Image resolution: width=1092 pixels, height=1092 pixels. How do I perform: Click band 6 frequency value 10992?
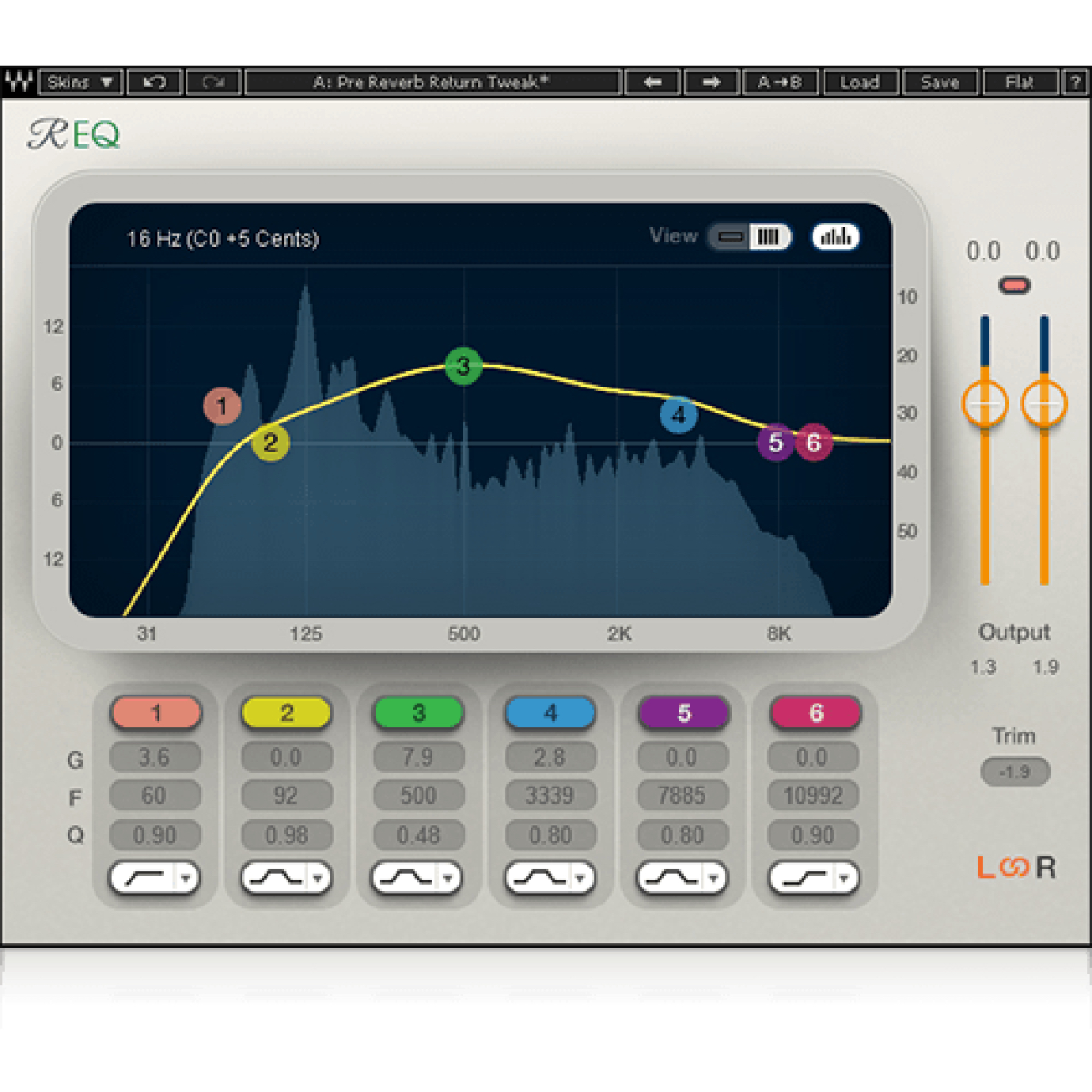click(x=813, y=795)
